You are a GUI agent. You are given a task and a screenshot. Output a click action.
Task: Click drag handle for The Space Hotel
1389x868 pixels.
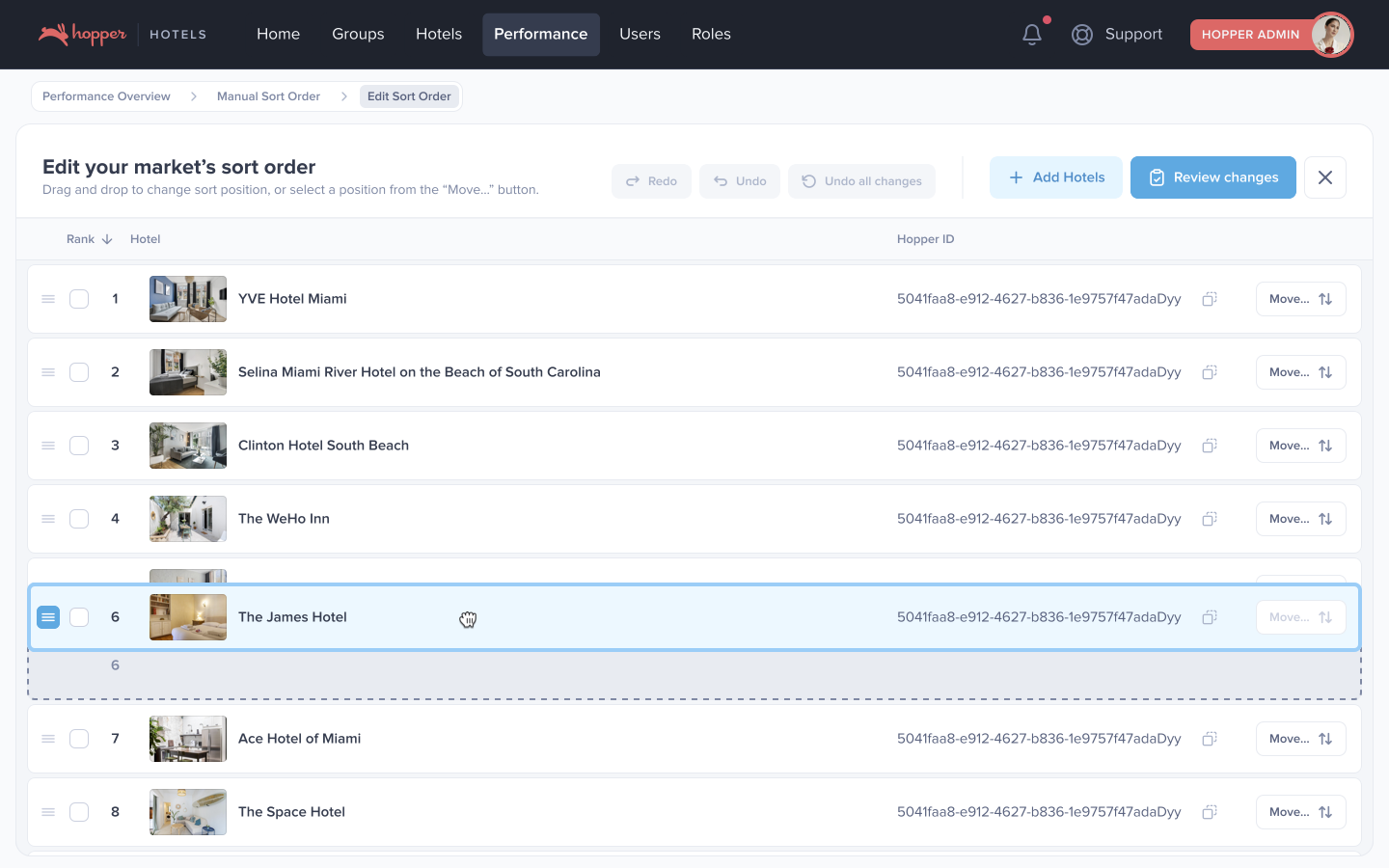[48, 812]
